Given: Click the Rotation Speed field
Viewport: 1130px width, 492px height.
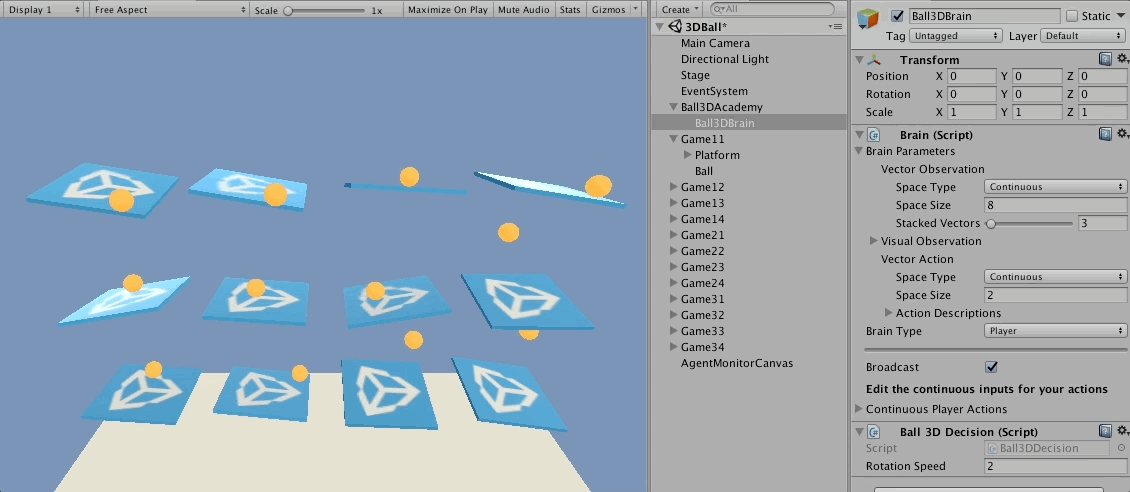Looking at the screenshot, I should click(x=1055, y=466).
